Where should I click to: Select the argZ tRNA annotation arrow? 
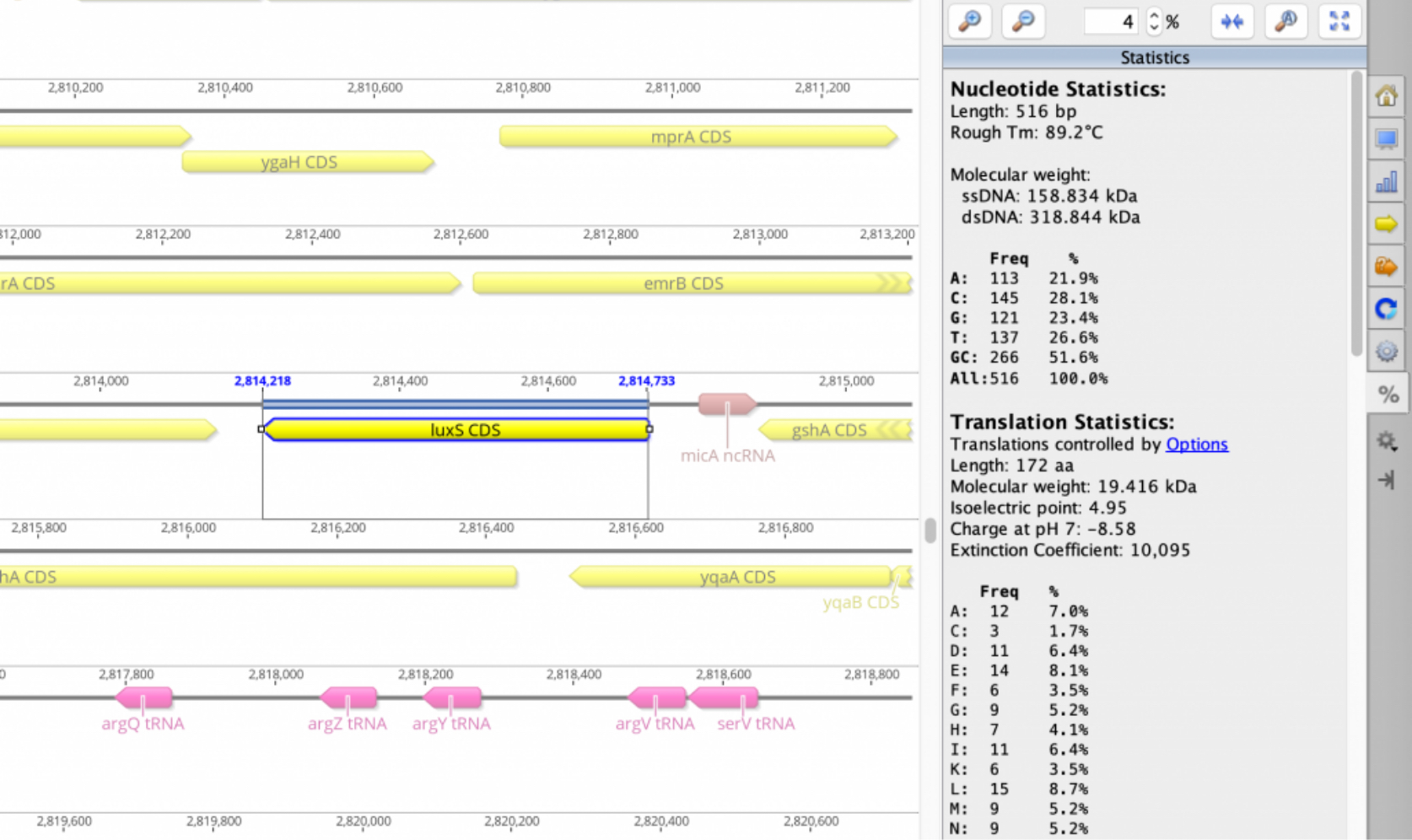[x=348, y=697]
